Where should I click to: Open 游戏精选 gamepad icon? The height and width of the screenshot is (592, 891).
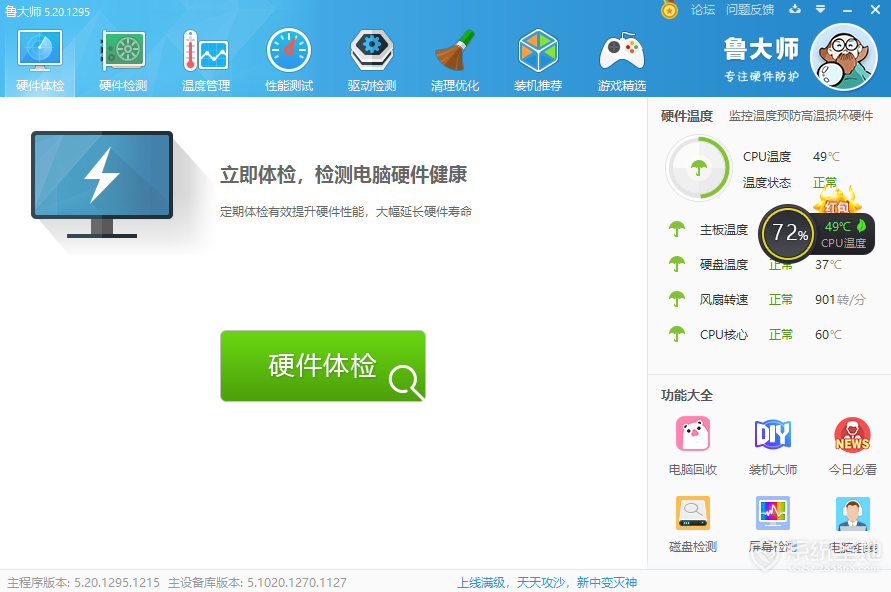coord(622,61)
